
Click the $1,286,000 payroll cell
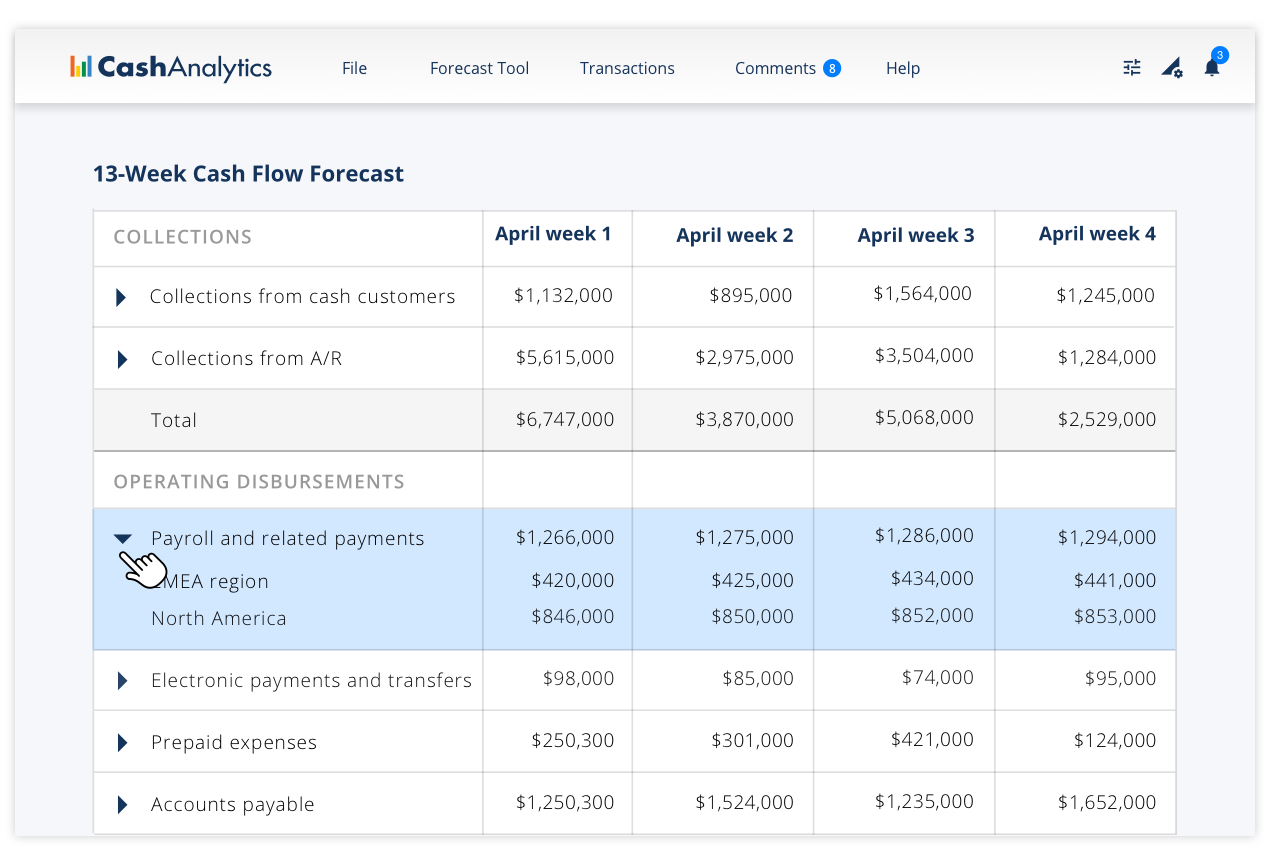(x=924, y=535)
